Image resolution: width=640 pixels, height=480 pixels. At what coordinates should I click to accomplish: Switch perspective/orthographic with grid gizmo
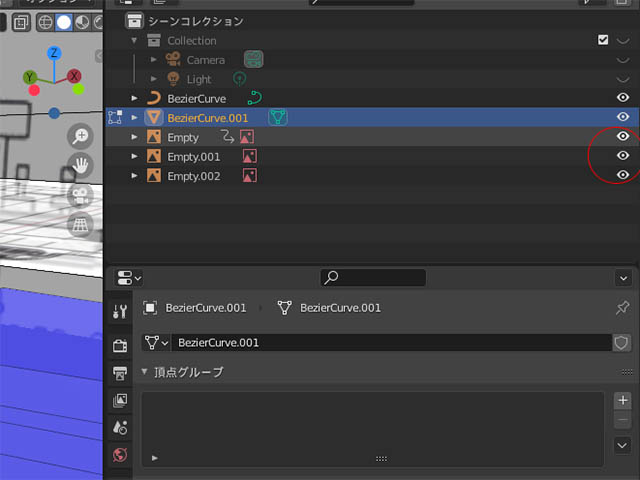(x=80, y=224)
